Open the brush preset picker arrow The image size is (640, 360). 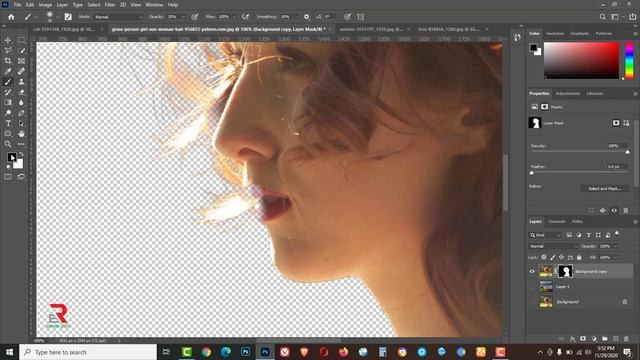58,17
